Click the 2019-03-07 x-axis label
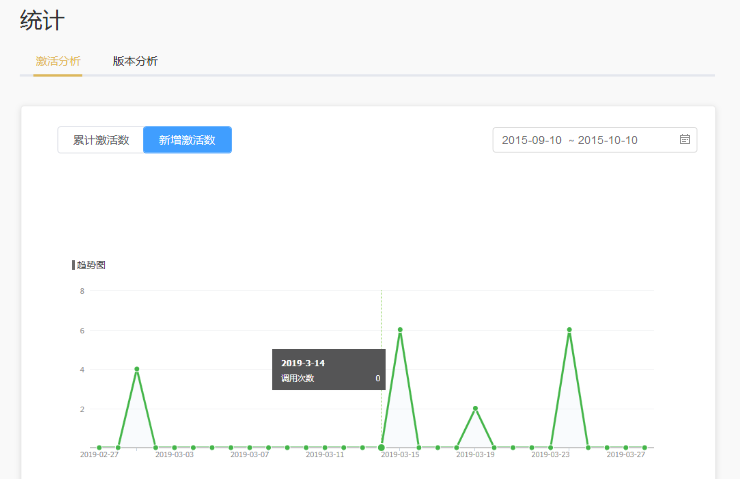The height and width of the screenshot is (479, 740). 250,455
